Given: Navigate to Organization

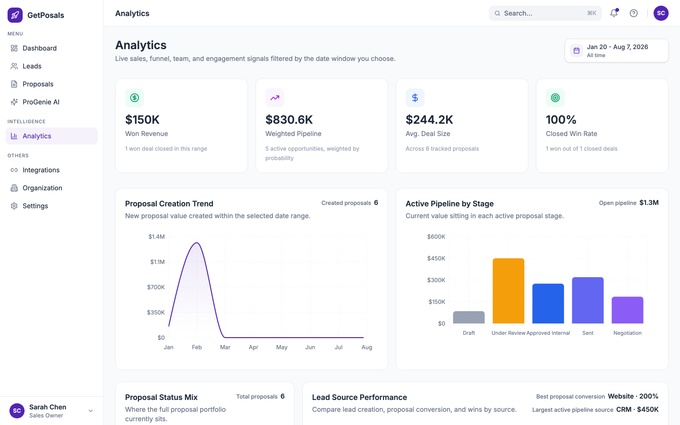Looking at the screenshot, I should (x=52, y=188).
